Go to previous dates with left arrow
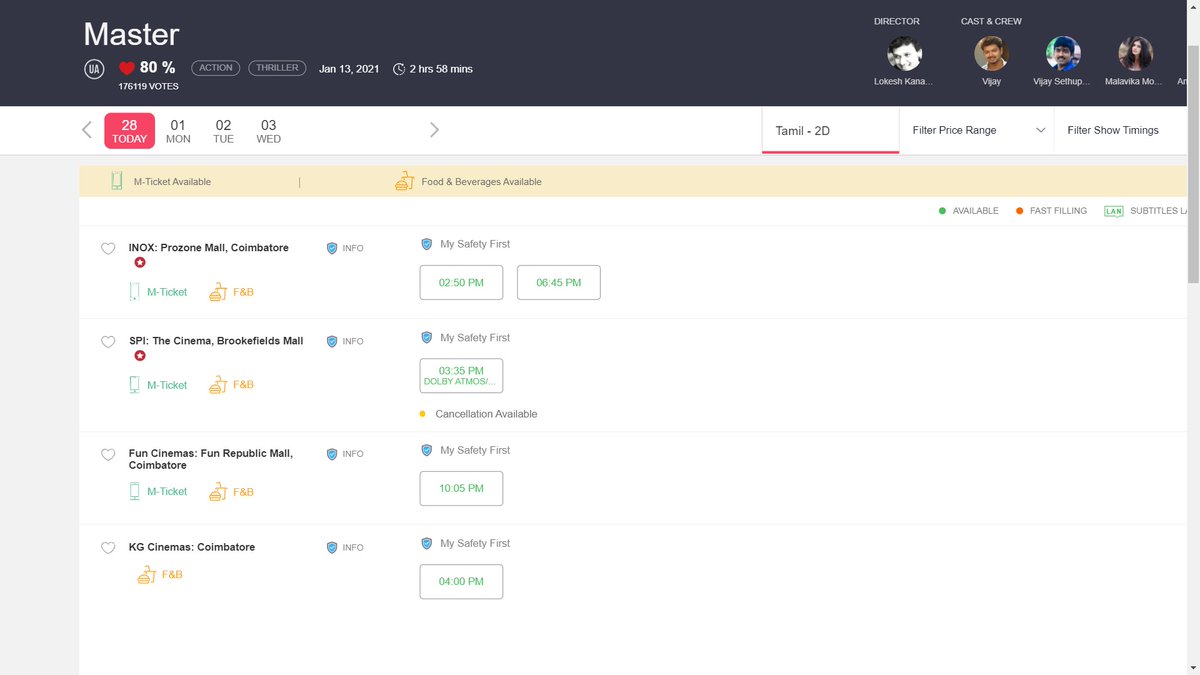 [87, 130]
